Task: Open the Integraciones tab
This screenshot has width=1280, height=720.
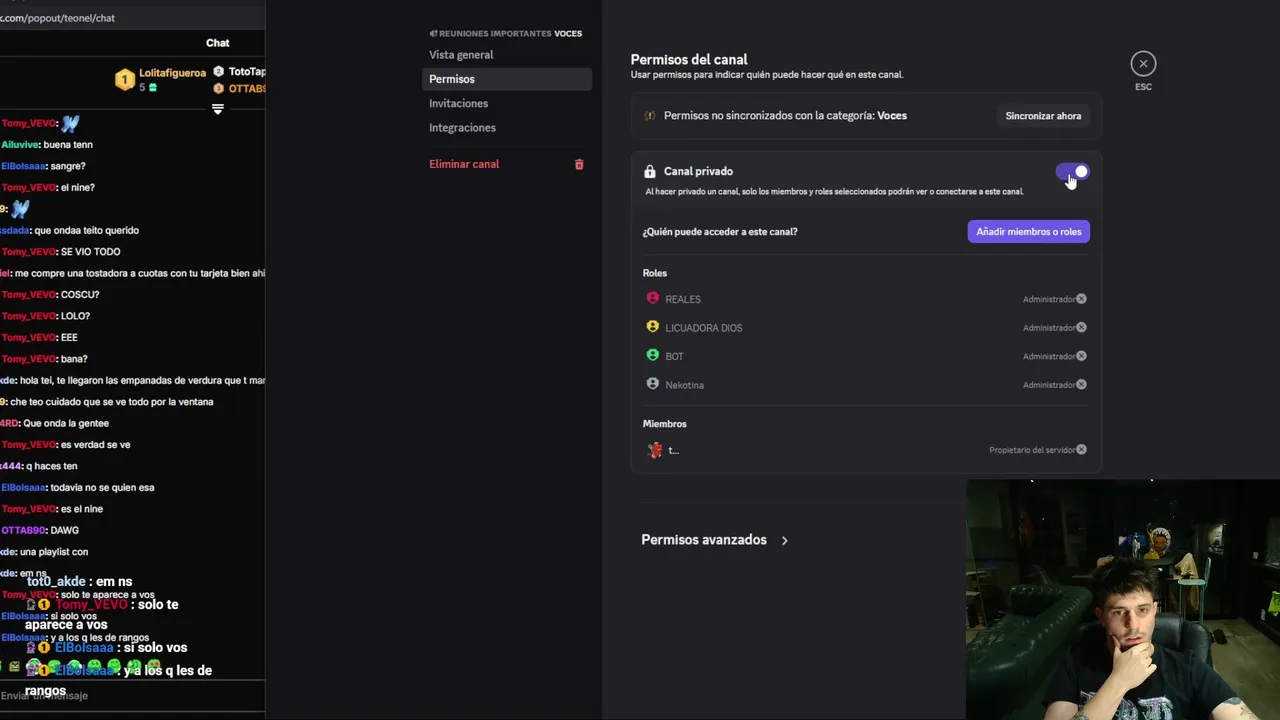Action: coord(462,128)
